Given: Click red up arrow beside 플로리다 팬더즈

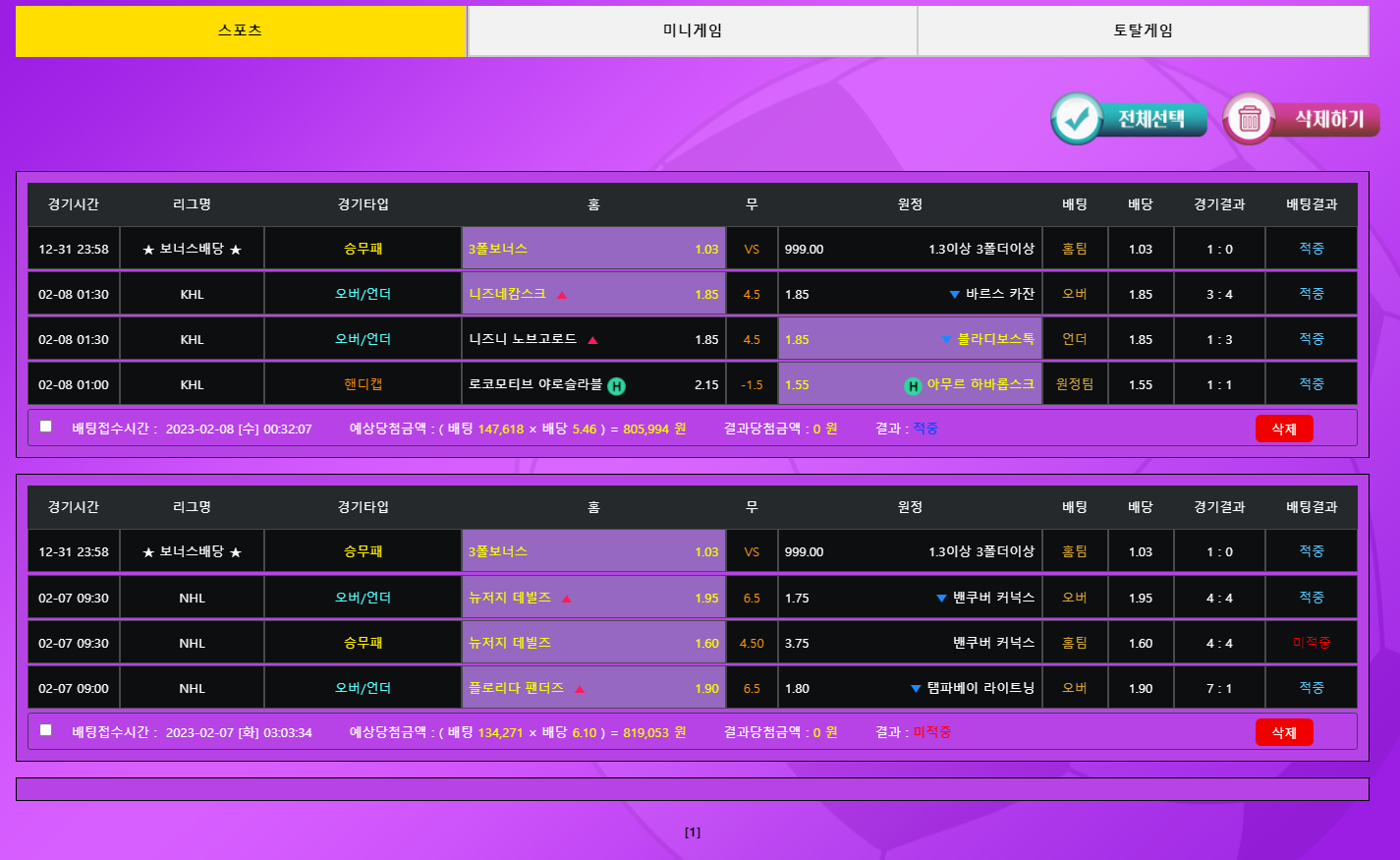Looking at the screenshot, I should click(x=580, y=689).
